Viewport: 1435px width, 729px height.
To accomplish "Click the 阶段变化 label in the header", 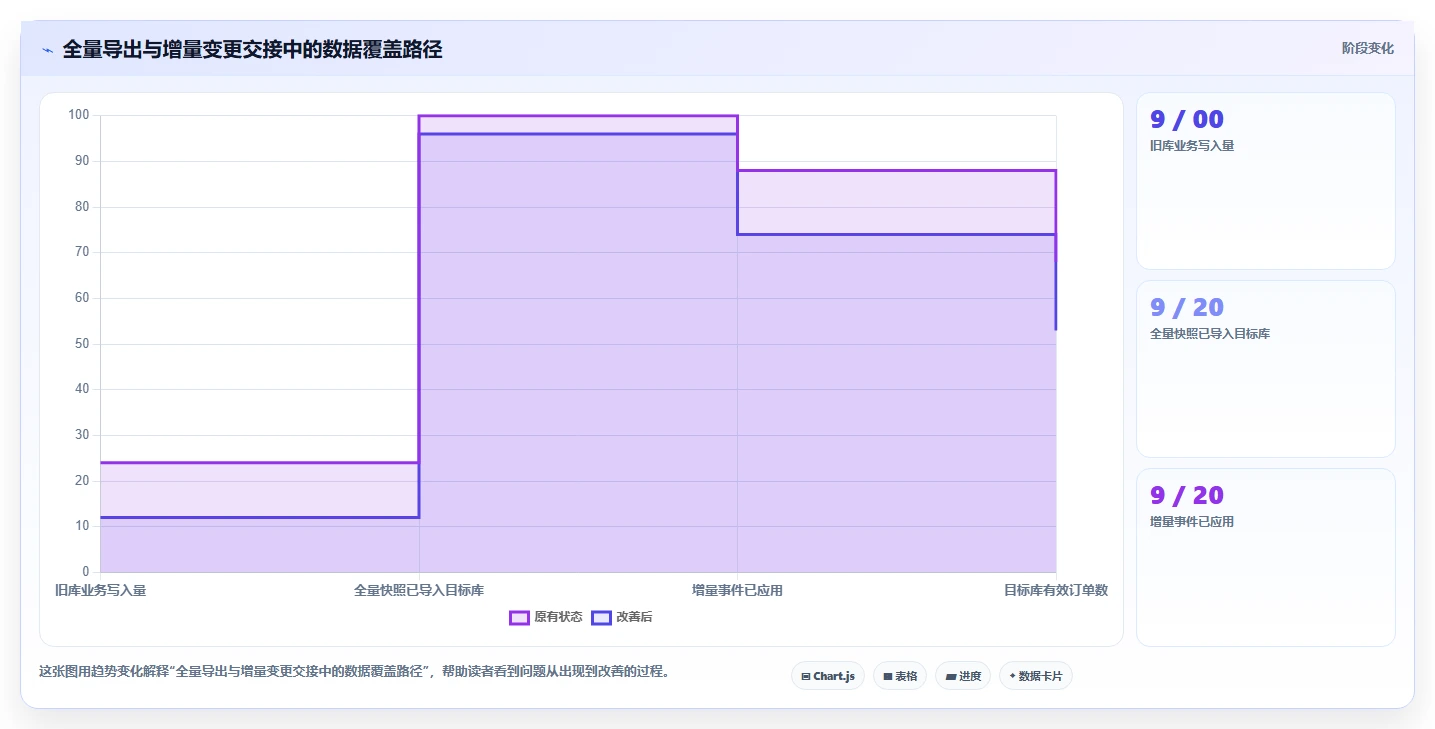I will (x=1367, y=48).
